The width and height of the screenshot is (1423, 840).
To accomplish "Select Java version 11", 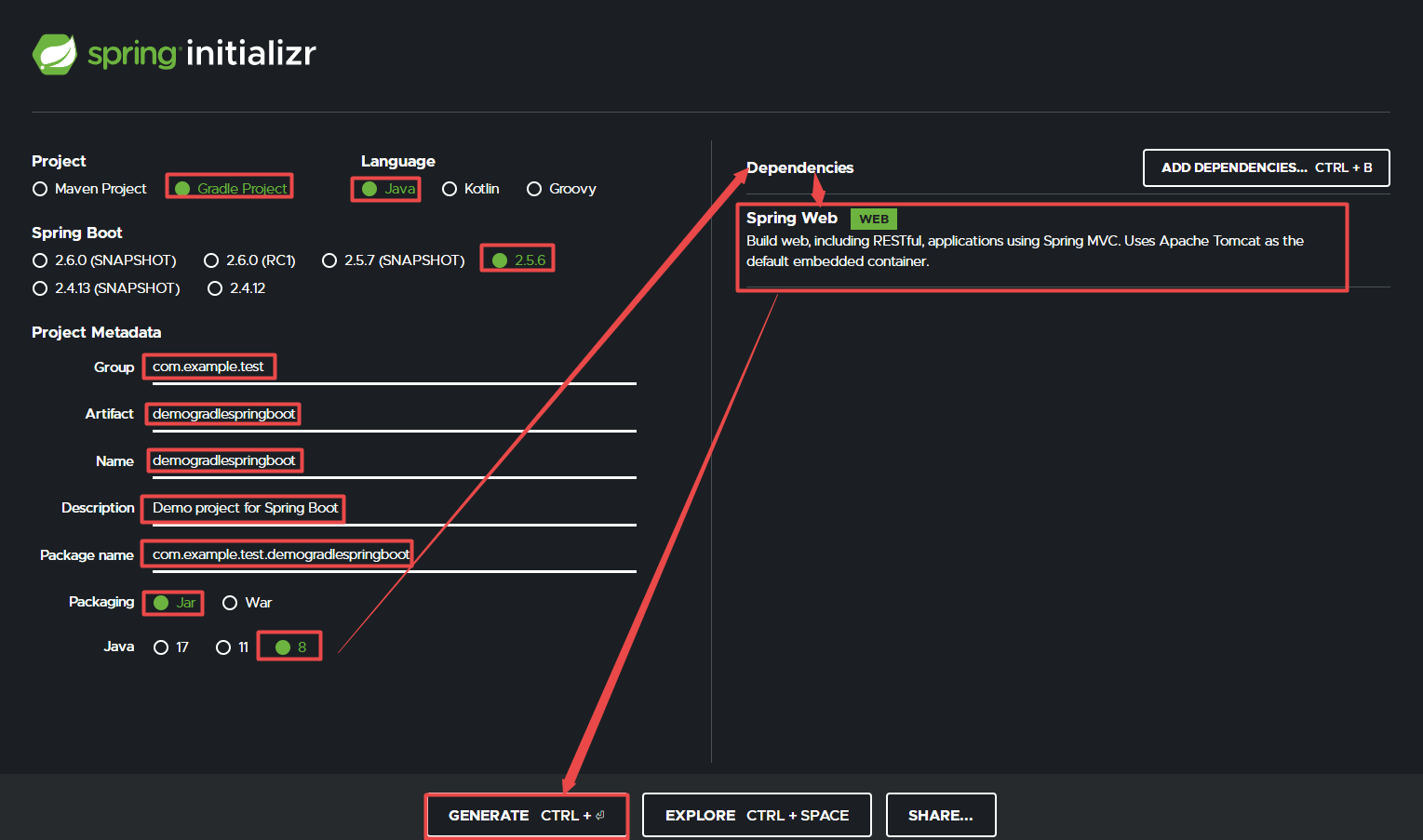I will point(232,647).
